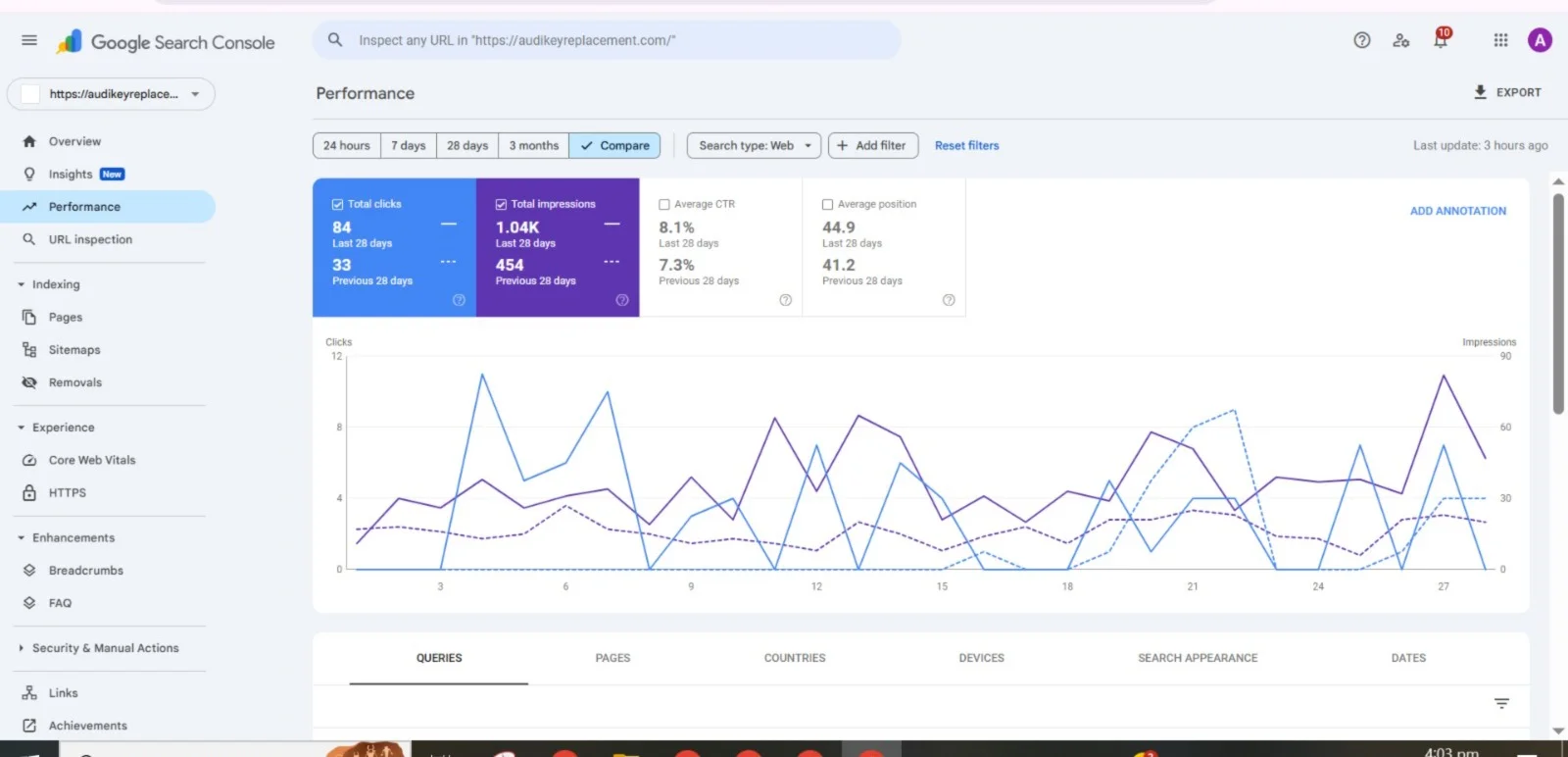
Task: Open Search type: Web dropdown
Action: point(754,145)
